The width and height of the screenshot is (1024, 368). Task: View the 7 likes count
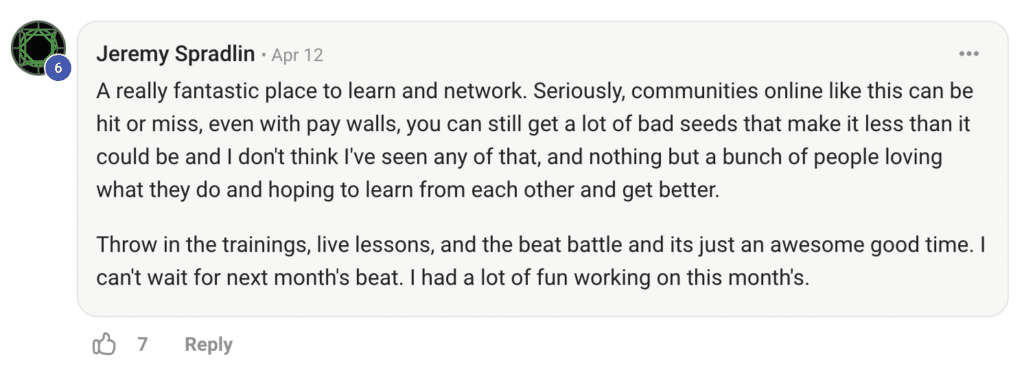tap(142, 344)
